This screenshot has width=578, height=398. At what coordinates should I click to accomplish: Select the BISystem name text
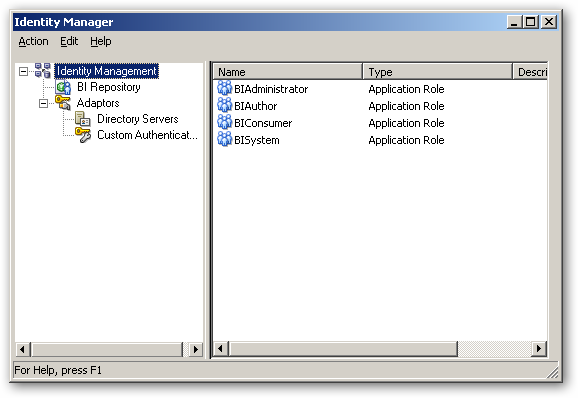257,140
